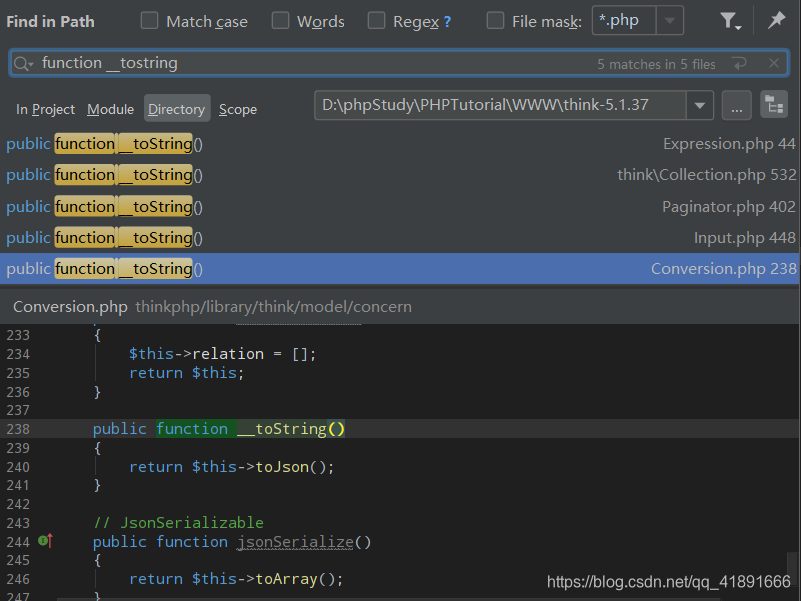This screenshot has width=801, height=601.
Task: Browse directory with the ellipsis button
Action: pyautogui.click(x=737, y=105)
